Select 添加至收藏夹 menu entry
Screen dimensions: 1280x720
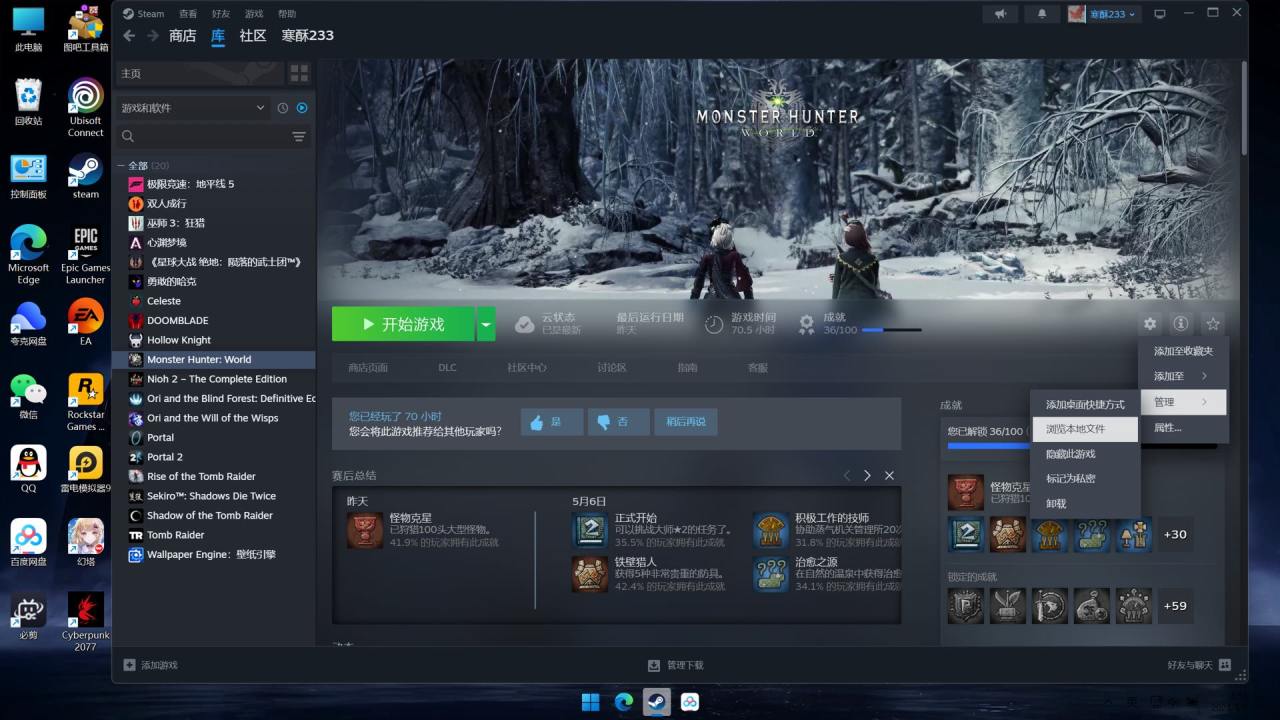tap(1182, 351)
